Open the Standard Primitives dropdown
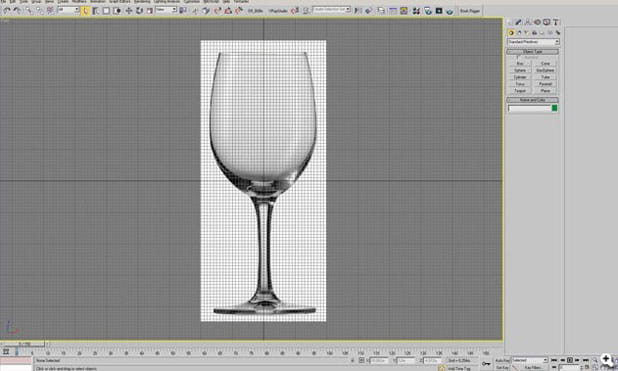Viewport: 618px width, 371px height. pos(533,42)
